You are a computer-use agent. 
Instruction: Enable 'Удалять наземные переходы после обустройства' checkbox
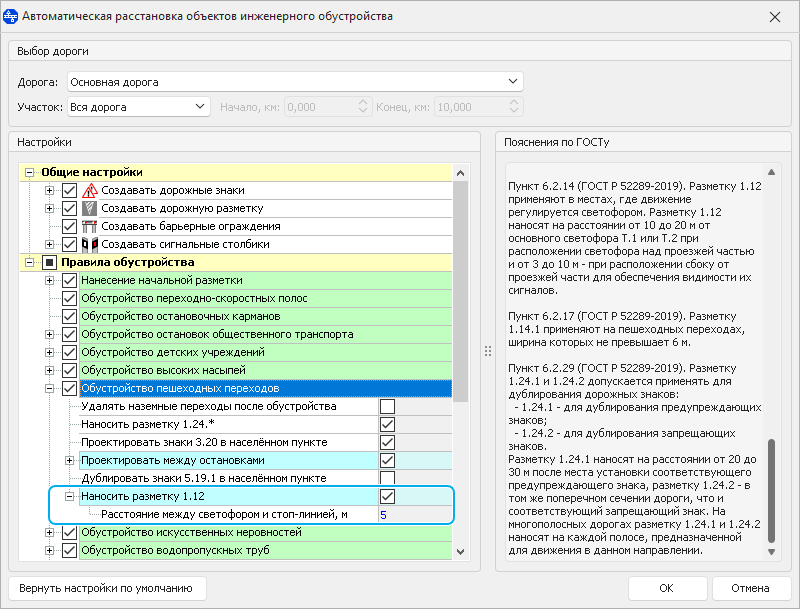tap(387, 406)
